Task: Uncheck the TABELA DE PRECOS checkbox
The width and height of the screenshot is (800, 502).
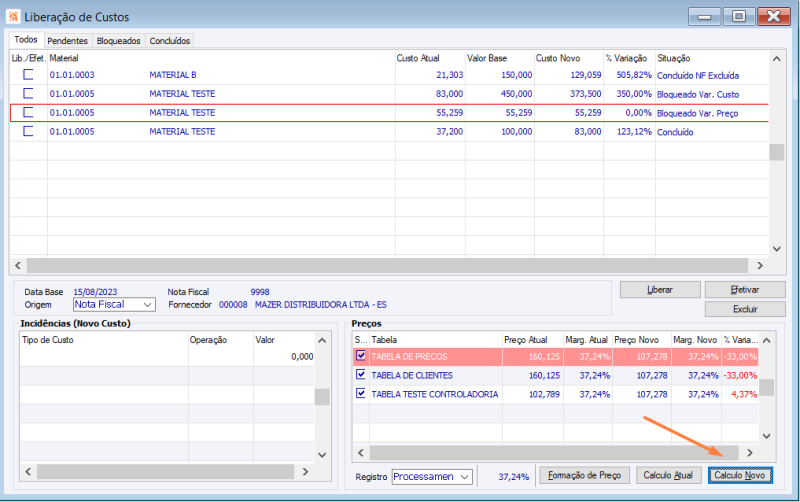Action: coord(361,356)
